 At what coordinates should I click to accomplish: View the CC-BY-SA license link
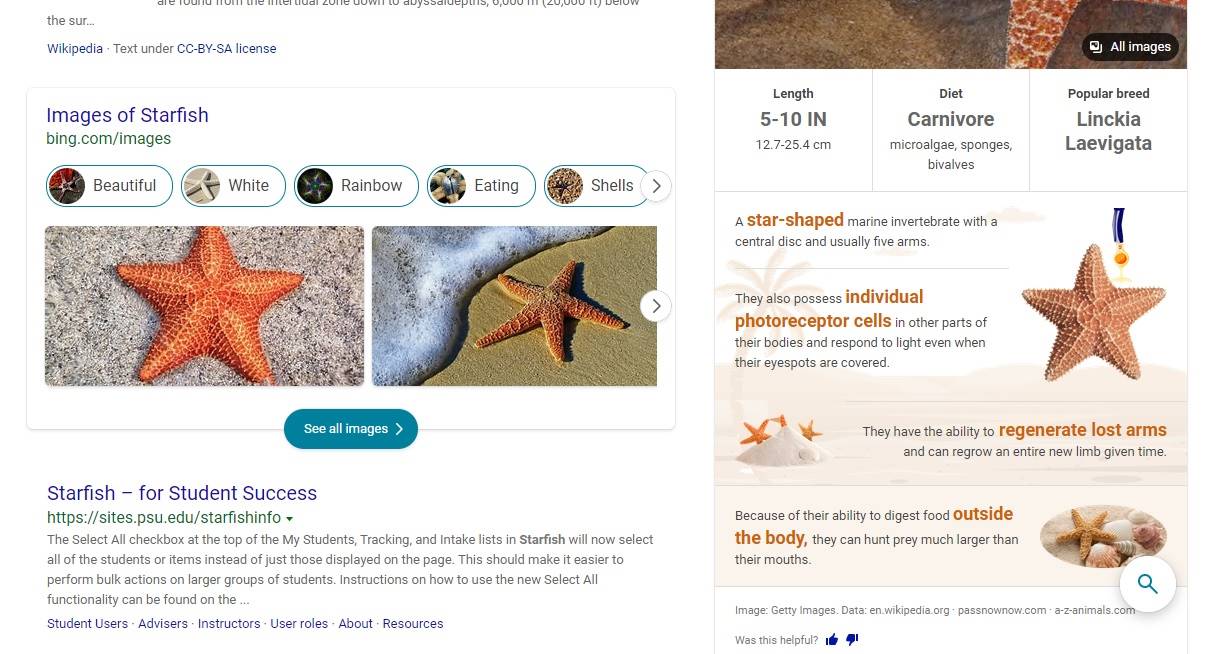click(x=226, y=48)
